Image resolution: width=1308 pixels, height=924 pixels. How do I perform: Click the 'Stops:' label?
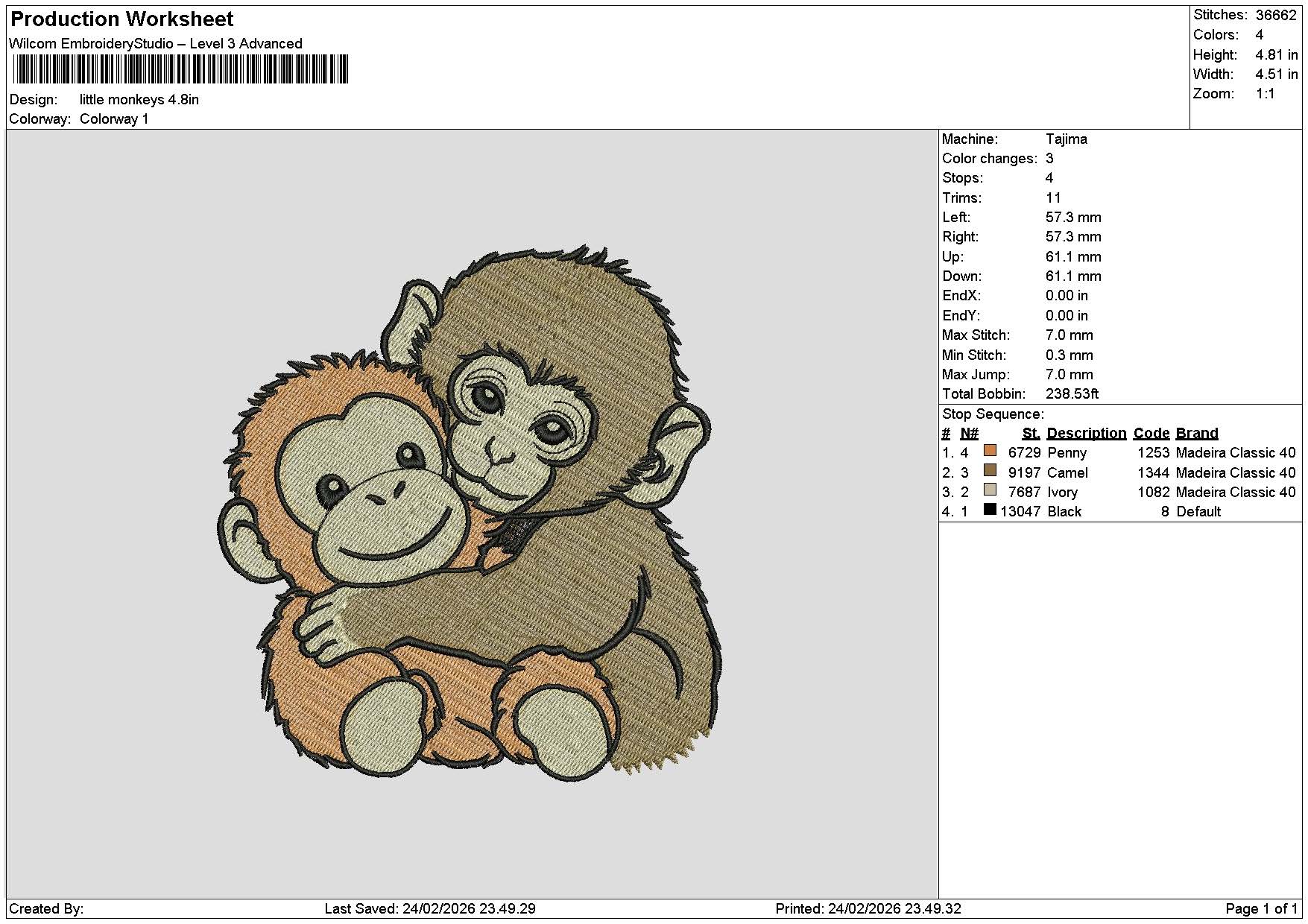point(962,178)
